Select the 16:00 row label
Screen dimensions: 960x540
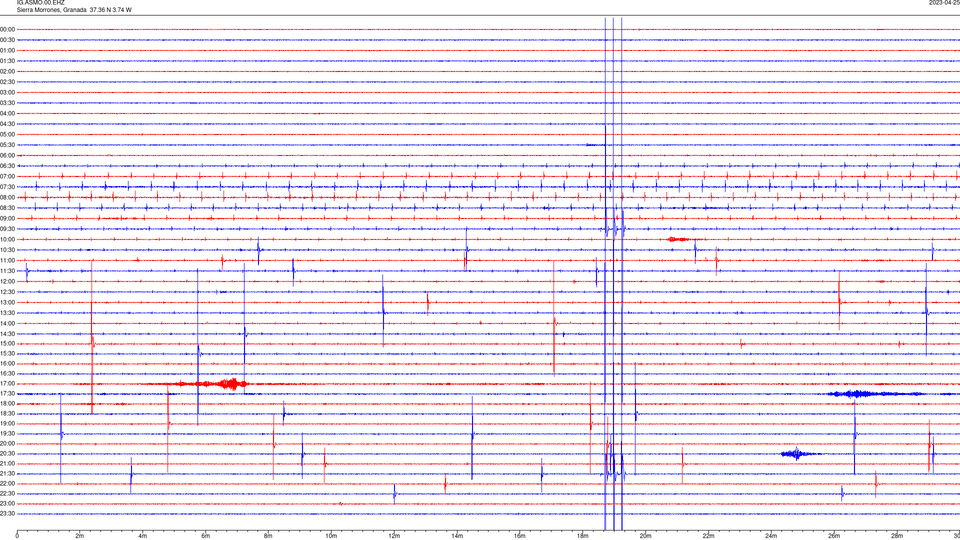click(7, 363)
